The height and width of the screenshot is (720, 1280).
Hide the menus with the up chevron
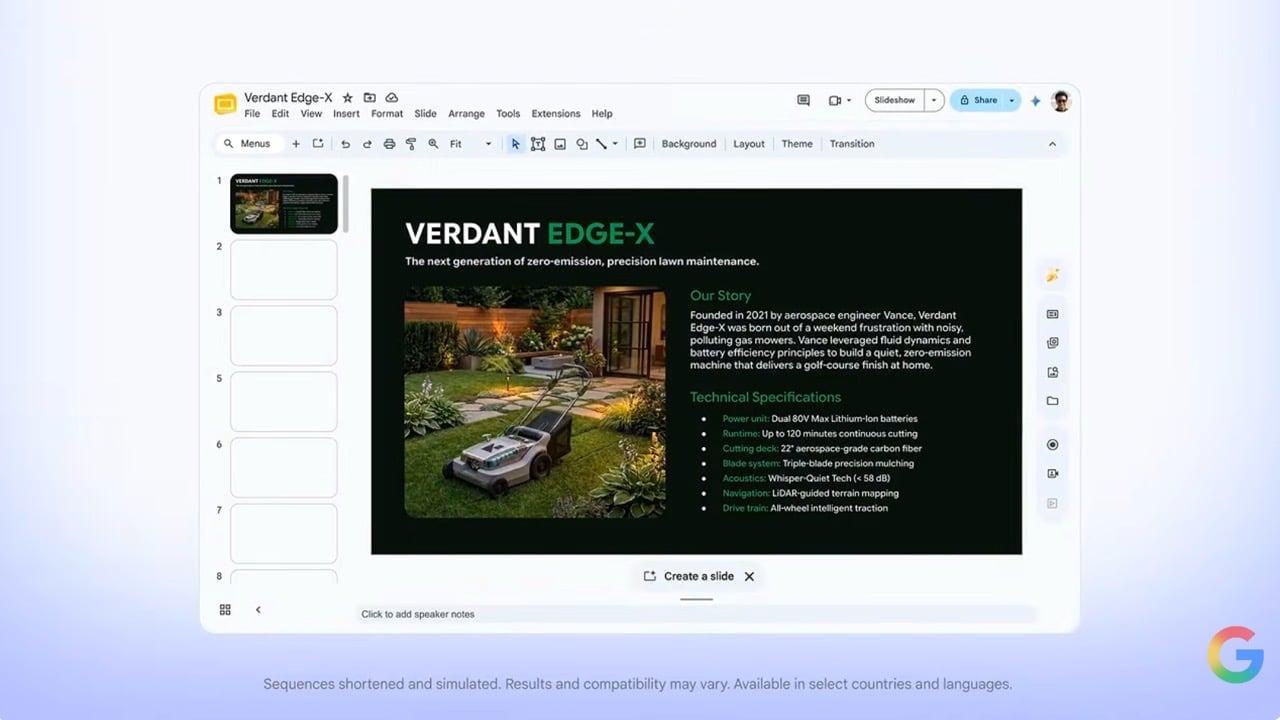coord(1052,144)
